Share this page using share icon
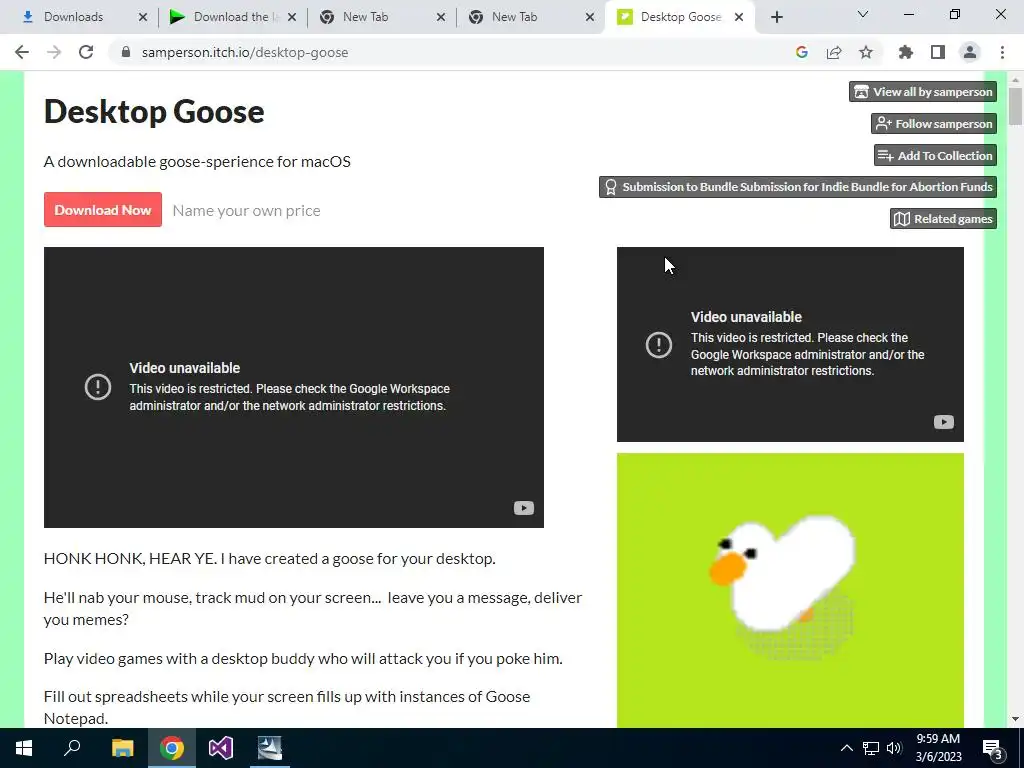1024x768 pixels. 834,52
